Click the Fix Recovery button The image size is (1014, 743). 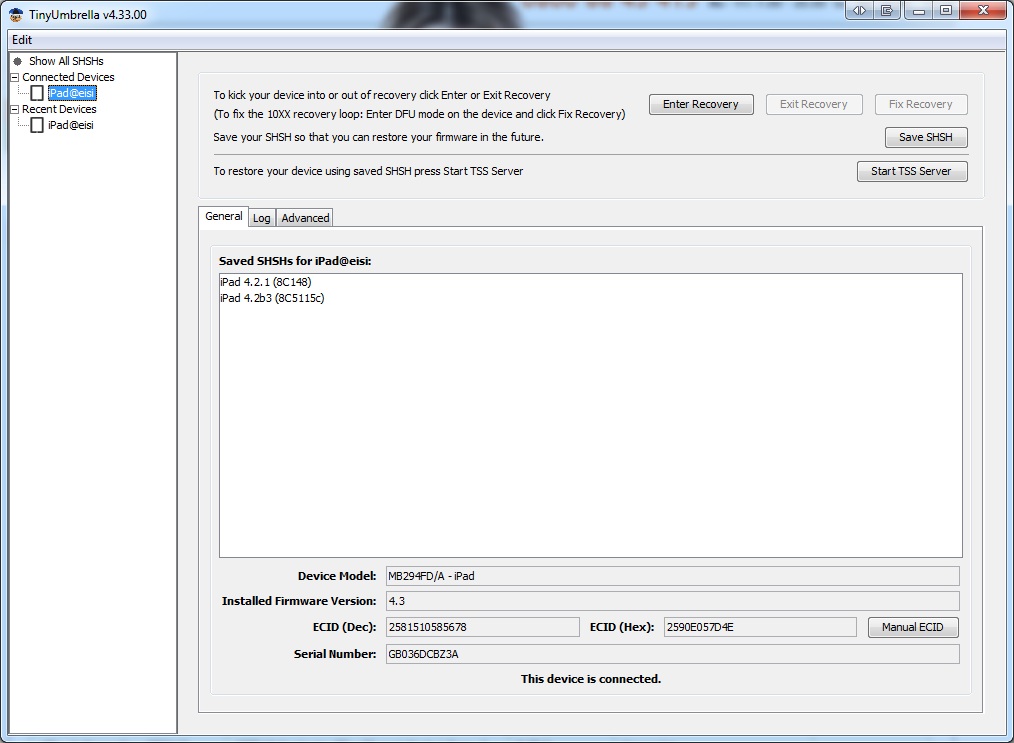(921, 104)
